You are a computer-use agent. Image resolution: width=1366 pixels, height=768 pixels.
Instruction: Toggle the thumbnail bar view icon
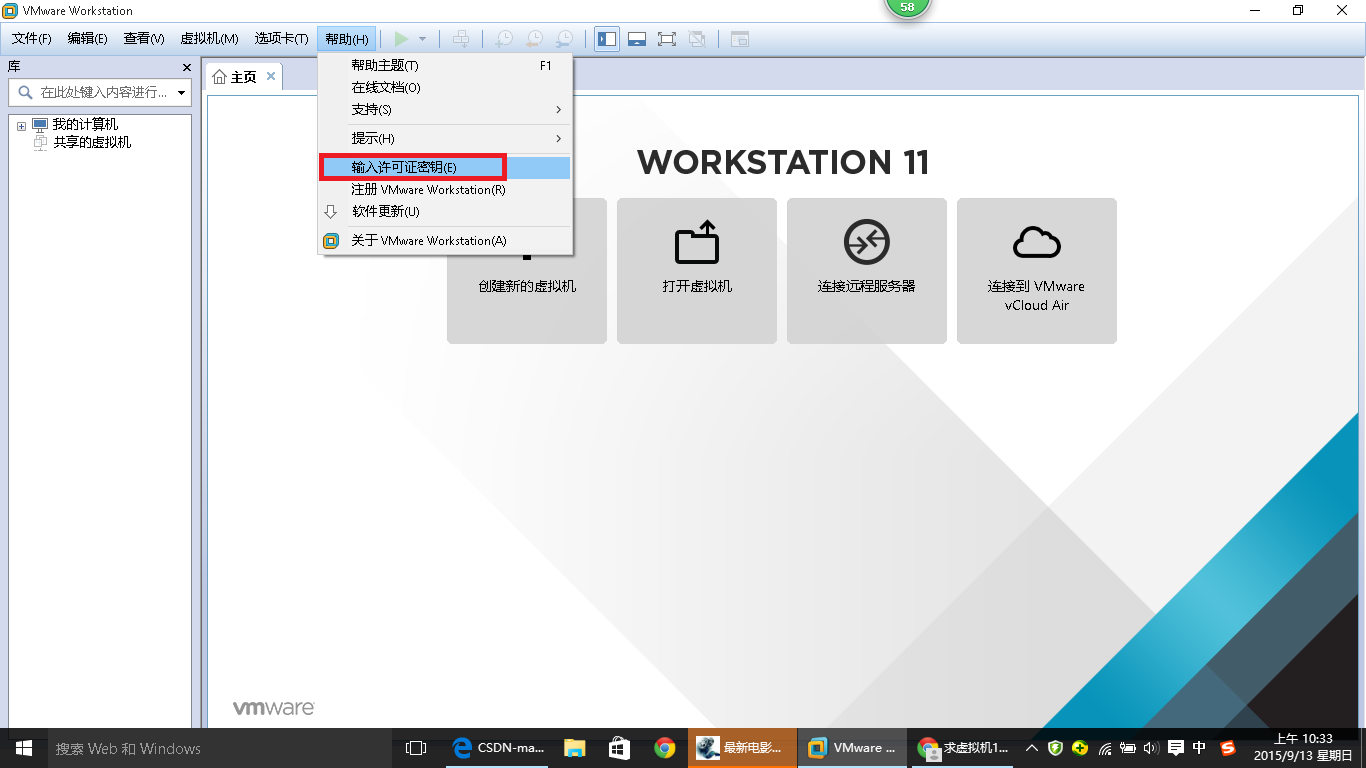pyautogui.click(x=637, y=39)
